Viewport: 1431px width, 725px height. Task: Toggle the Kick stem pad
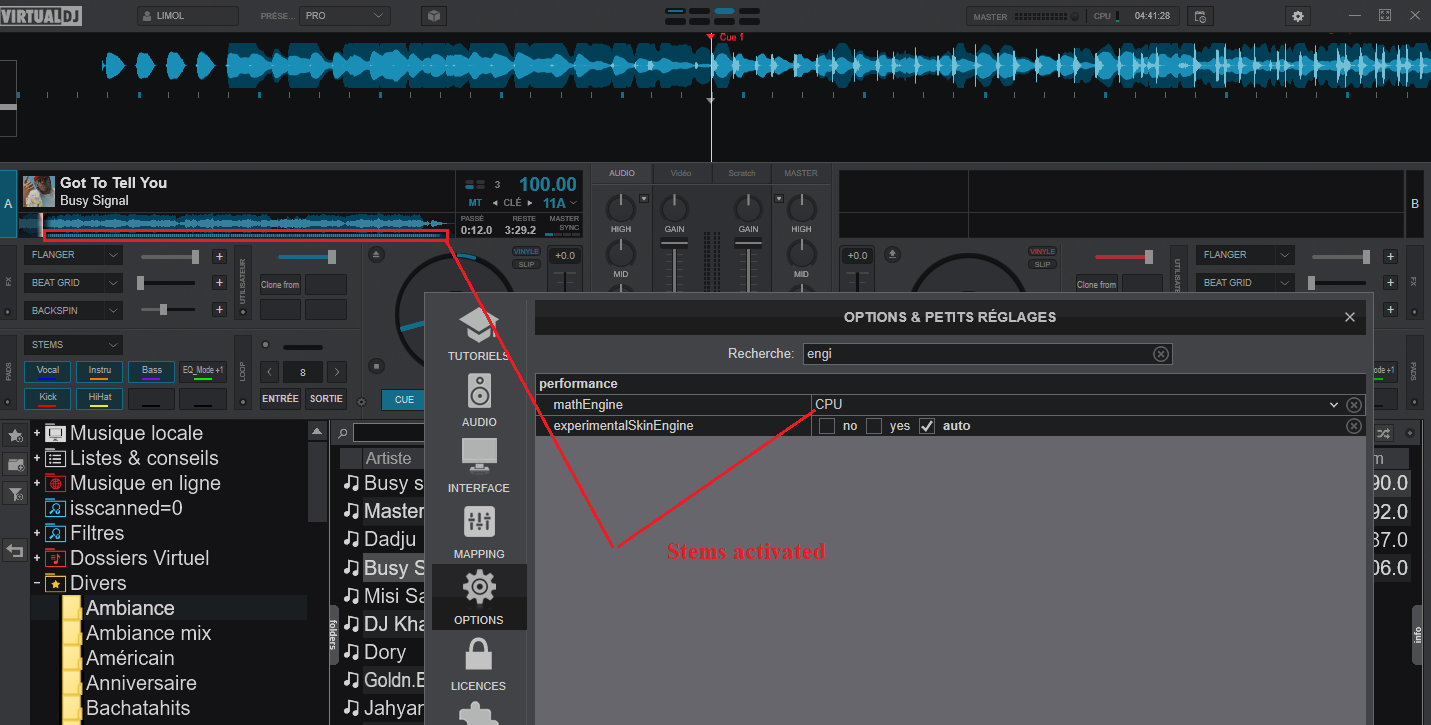tap(48, 399)
